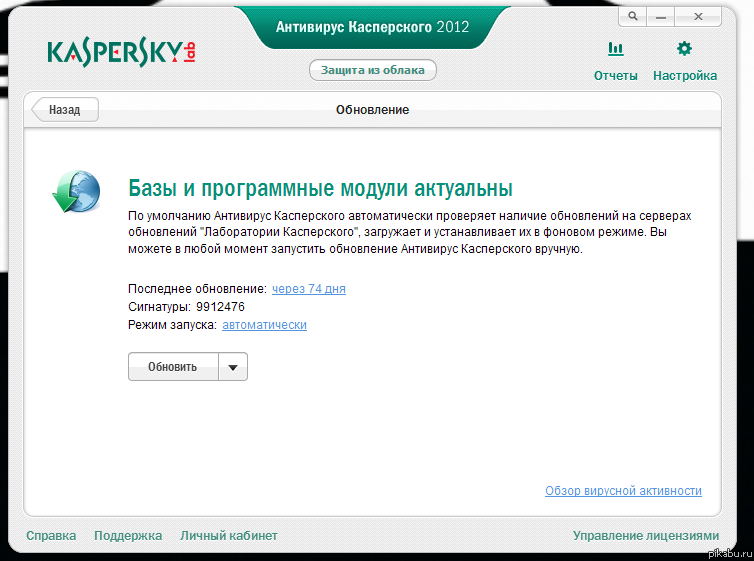Click the Отчеты label text
This screenshot has width=754, height=561.
pyautogui.click(x=616, y=75)
